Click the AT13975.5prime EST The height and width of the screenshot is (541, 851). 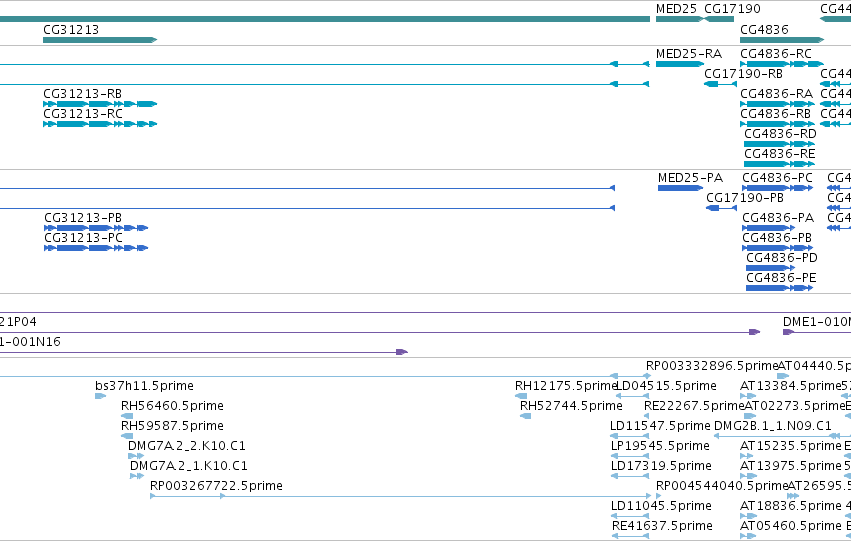tap(748, 476)
